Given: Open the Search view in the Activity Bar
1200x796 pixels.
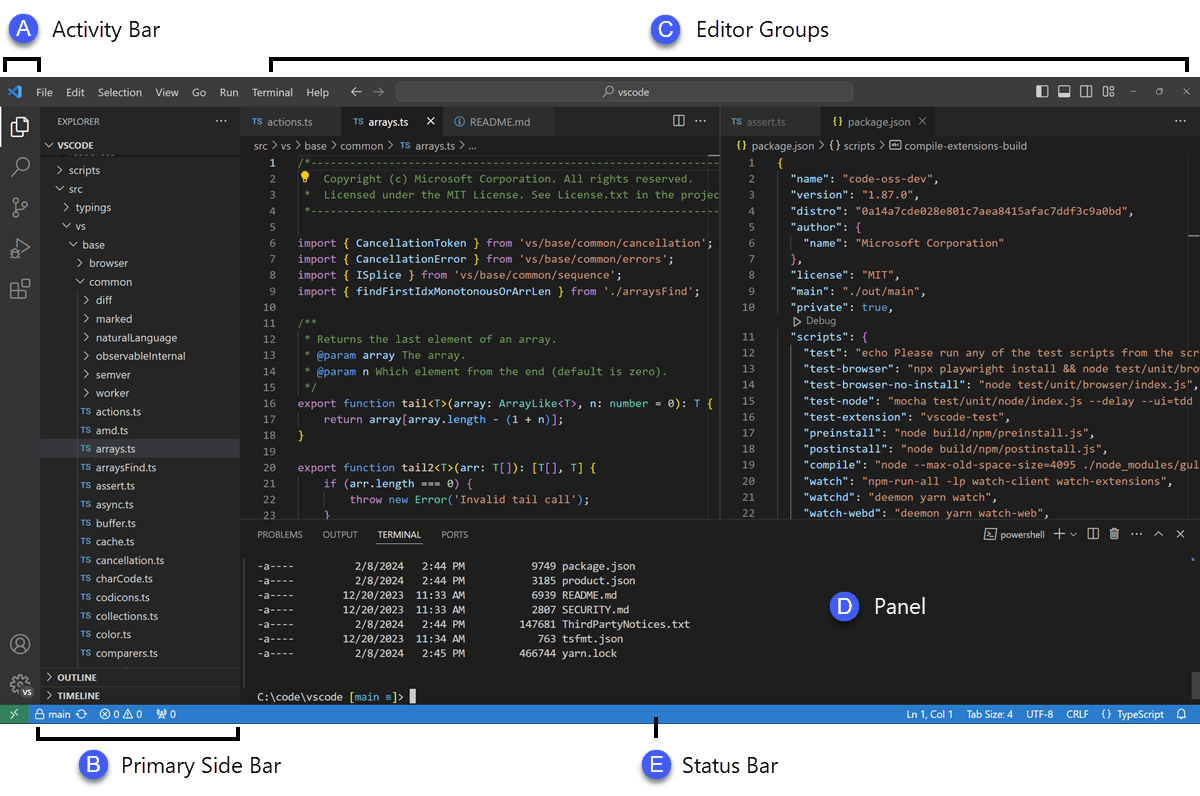Looking at the screenshot, I should [x=20, y=167].
